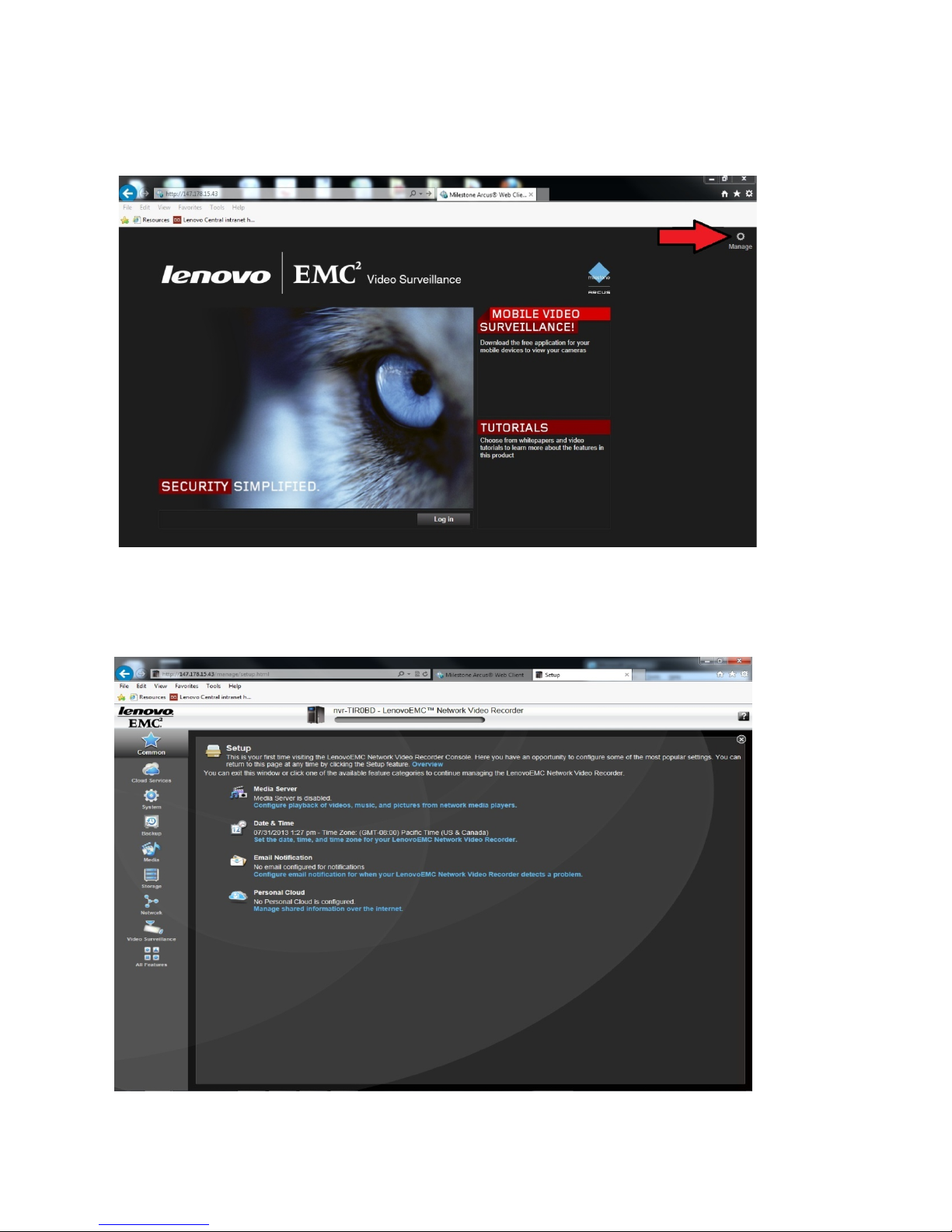
Task: Open Set the date, time, and time zone link
Action: (x=385, y=839)
